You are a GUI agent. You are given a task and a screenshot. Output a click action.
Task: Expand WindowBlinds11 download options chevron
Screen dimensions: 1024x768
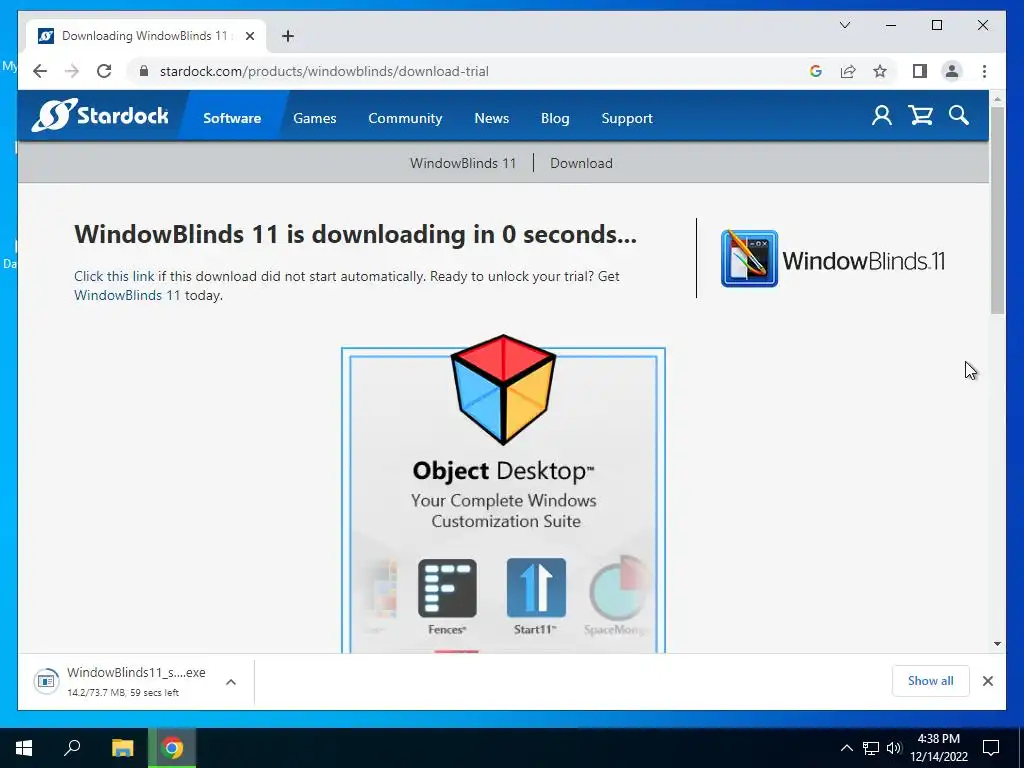coord(231,682)
